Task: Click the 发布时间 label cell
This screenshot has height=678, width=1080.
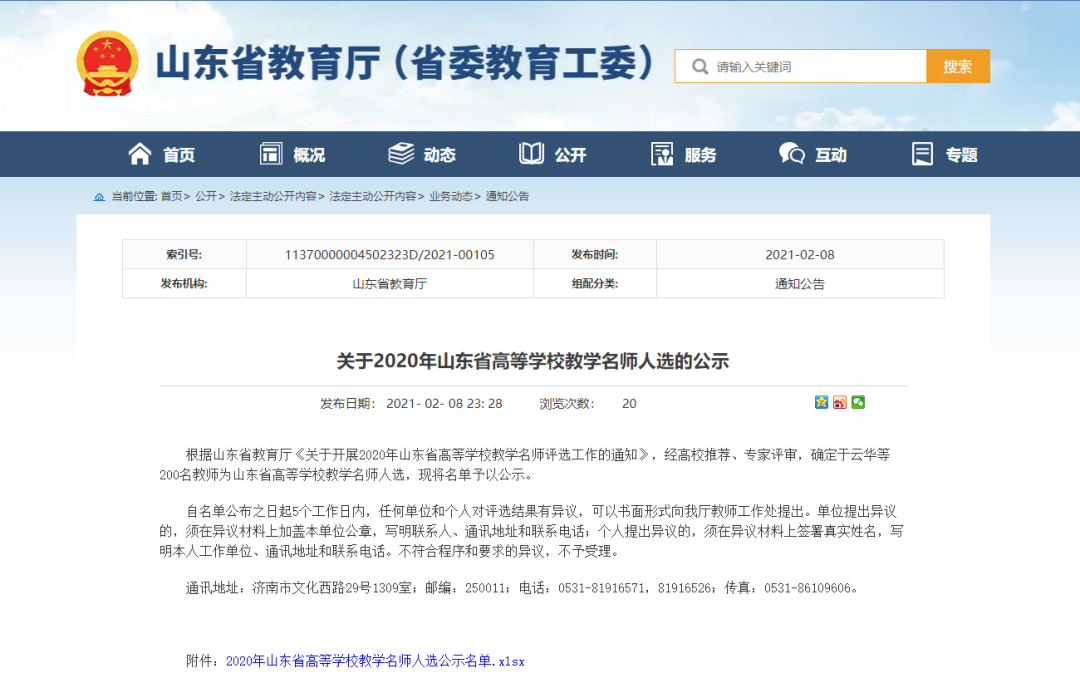Action: [595, 254]
